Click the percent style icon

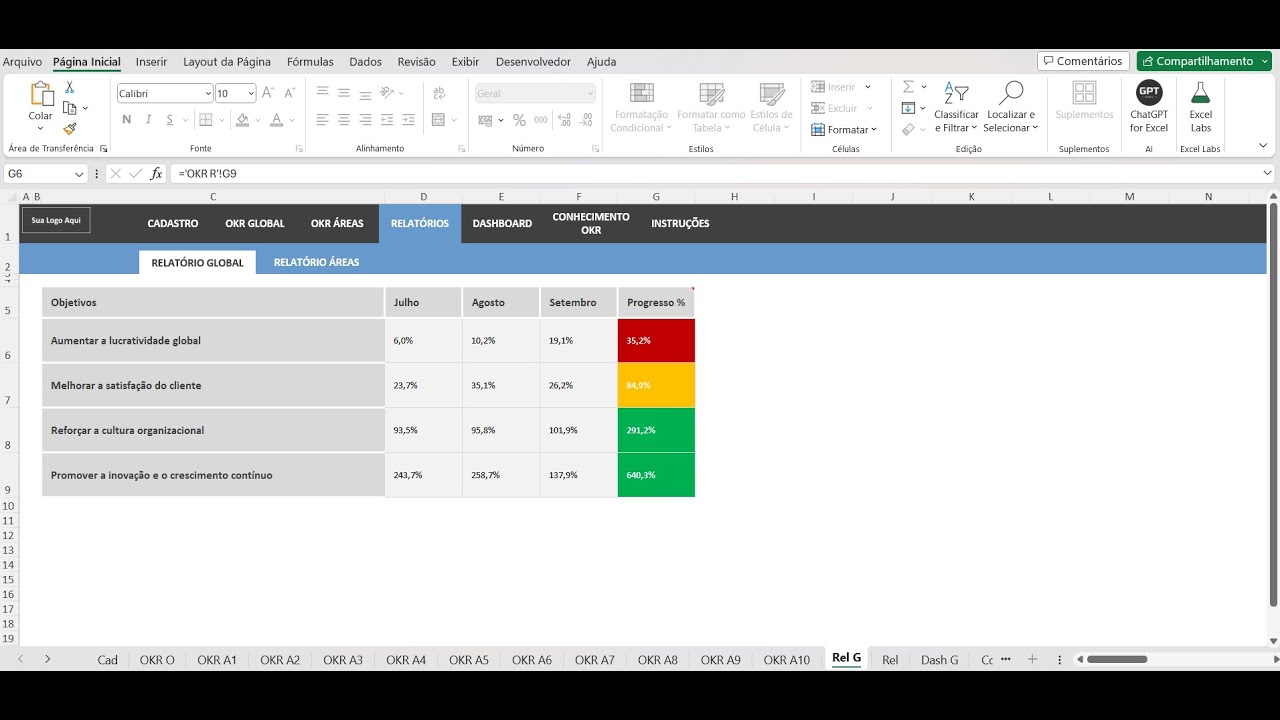519,120
